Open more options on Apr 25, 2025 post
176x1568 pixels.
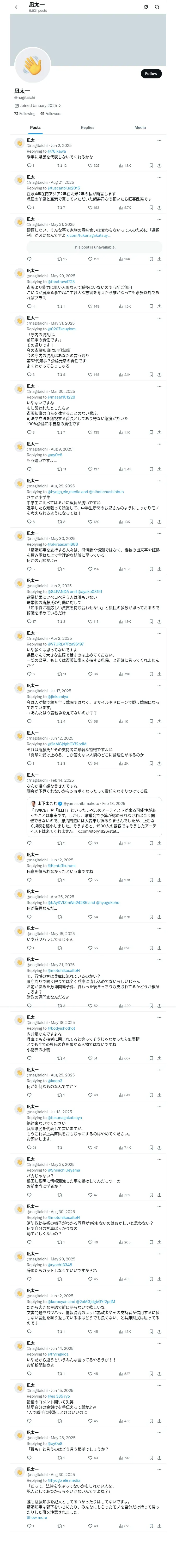tap(160, 892)
